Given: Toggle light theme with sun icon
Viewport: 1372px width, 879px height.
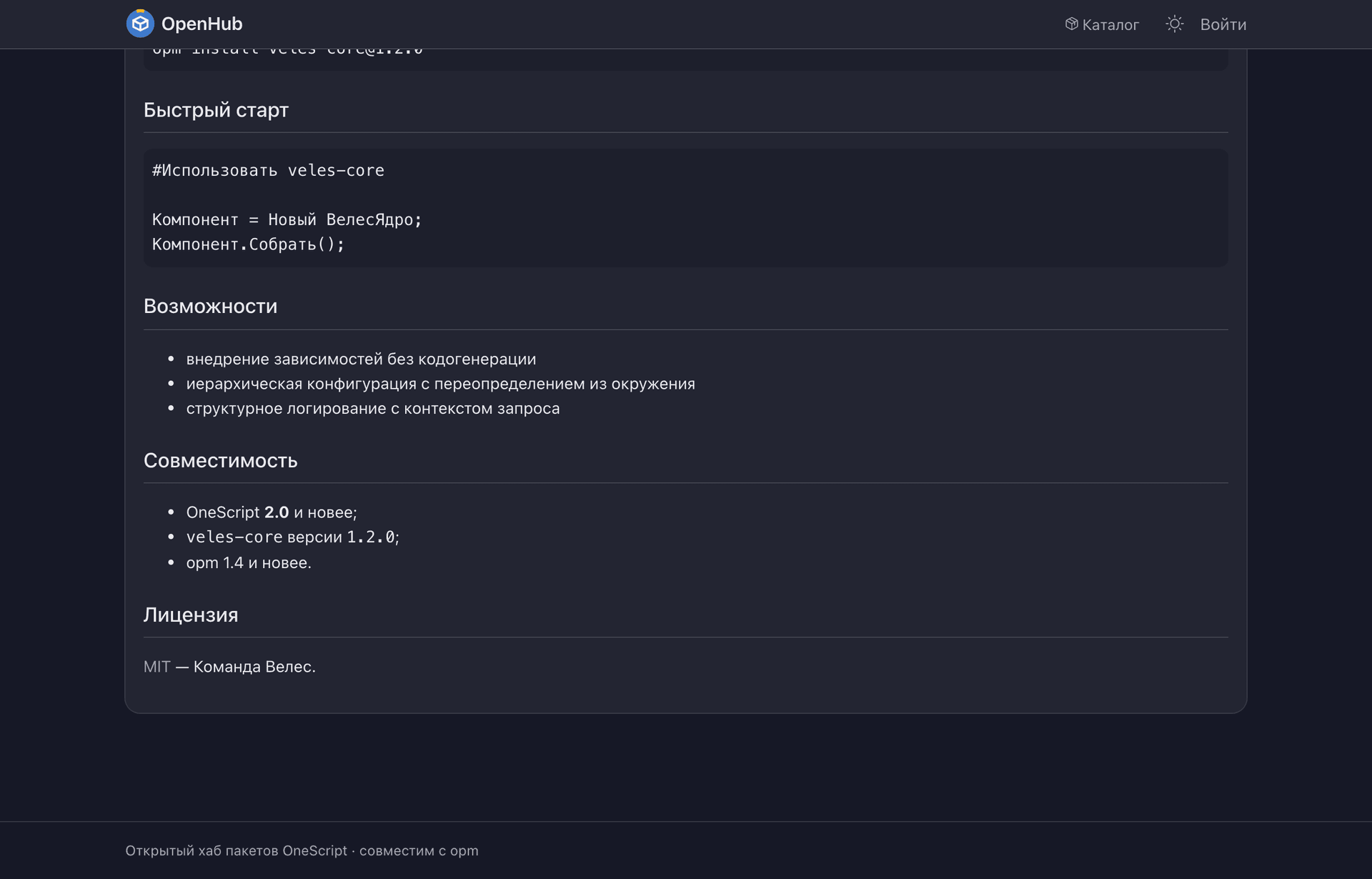Looking at the screenshot, I should pyautogui.click(x=1174, y=24).
